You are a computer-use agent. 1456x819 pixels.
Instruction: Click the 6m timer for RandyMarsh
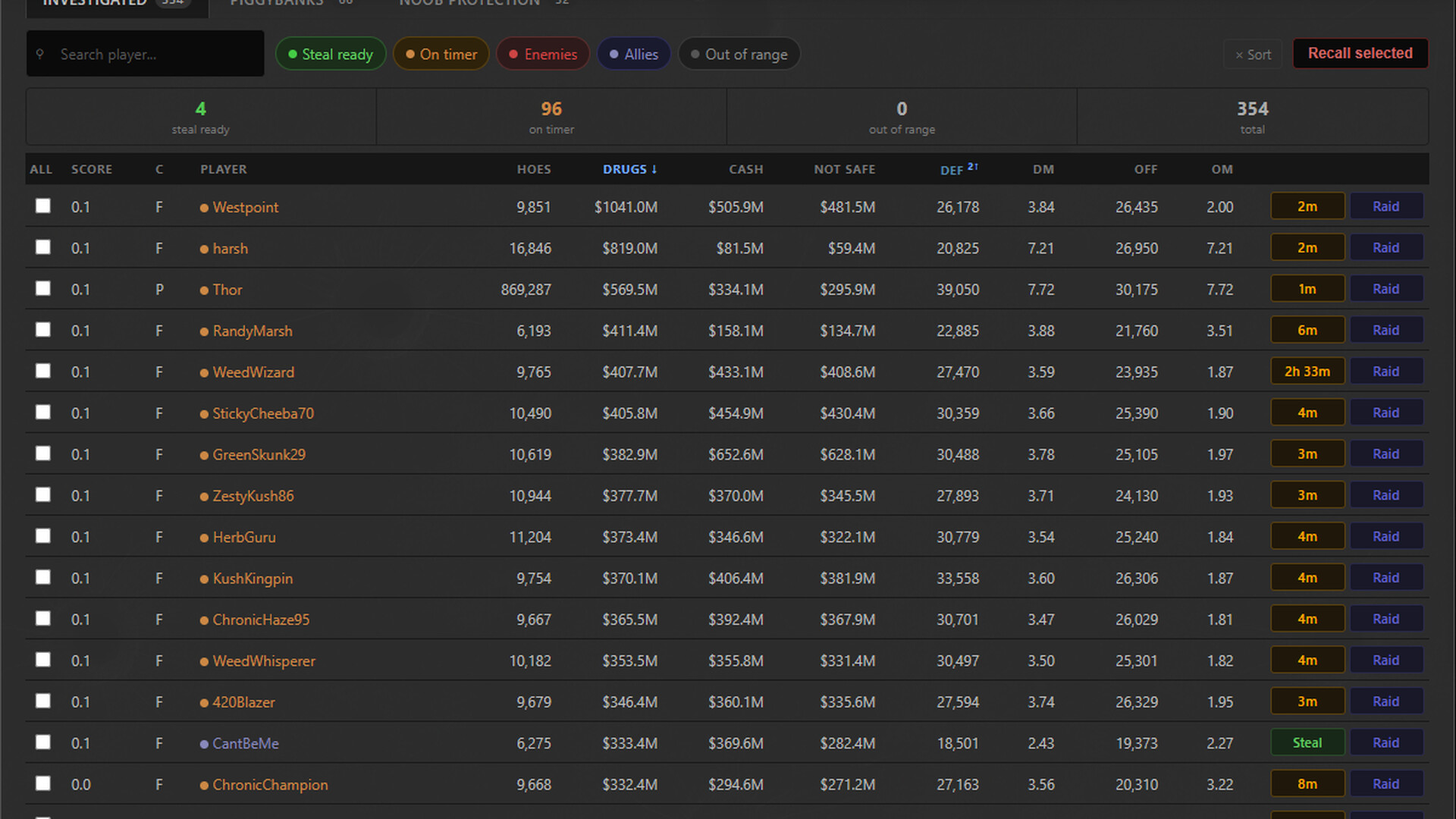coord(1307,330)
